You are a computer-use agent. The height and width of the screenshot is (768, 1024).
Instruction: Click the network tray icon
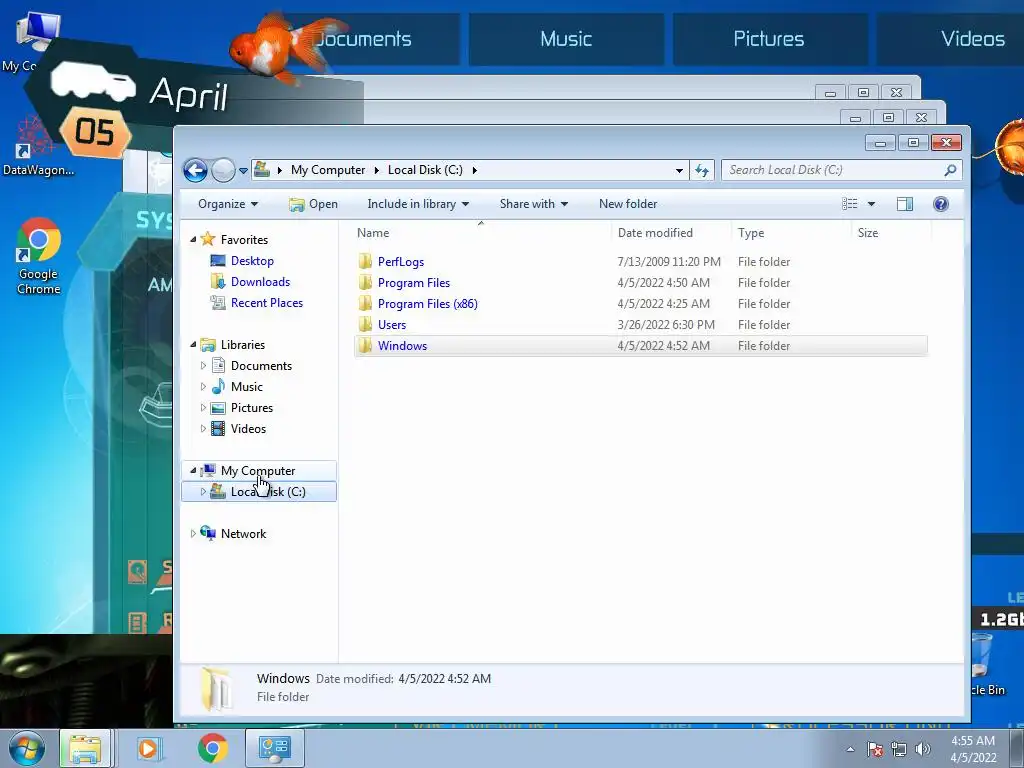899,749
